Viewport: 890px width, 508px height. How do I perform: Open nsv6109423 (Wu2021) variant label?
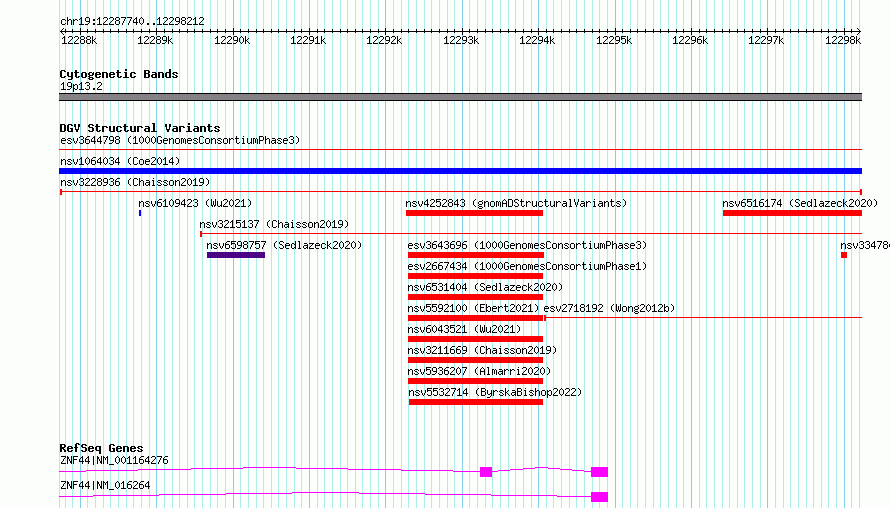click(195, 203)
